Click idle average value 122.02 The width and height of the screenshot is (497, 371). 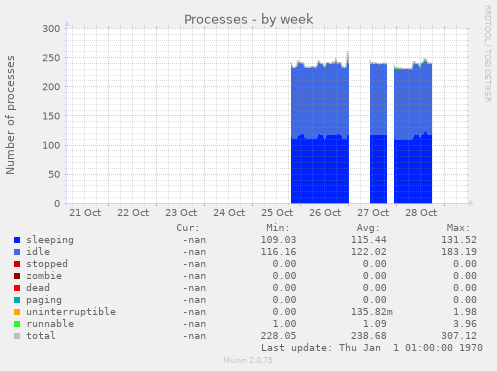369,252
